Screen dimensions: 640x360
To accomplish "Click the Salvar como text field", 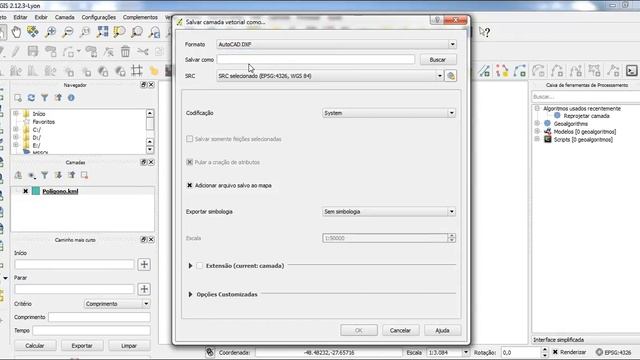I will (x=316, y=60).
